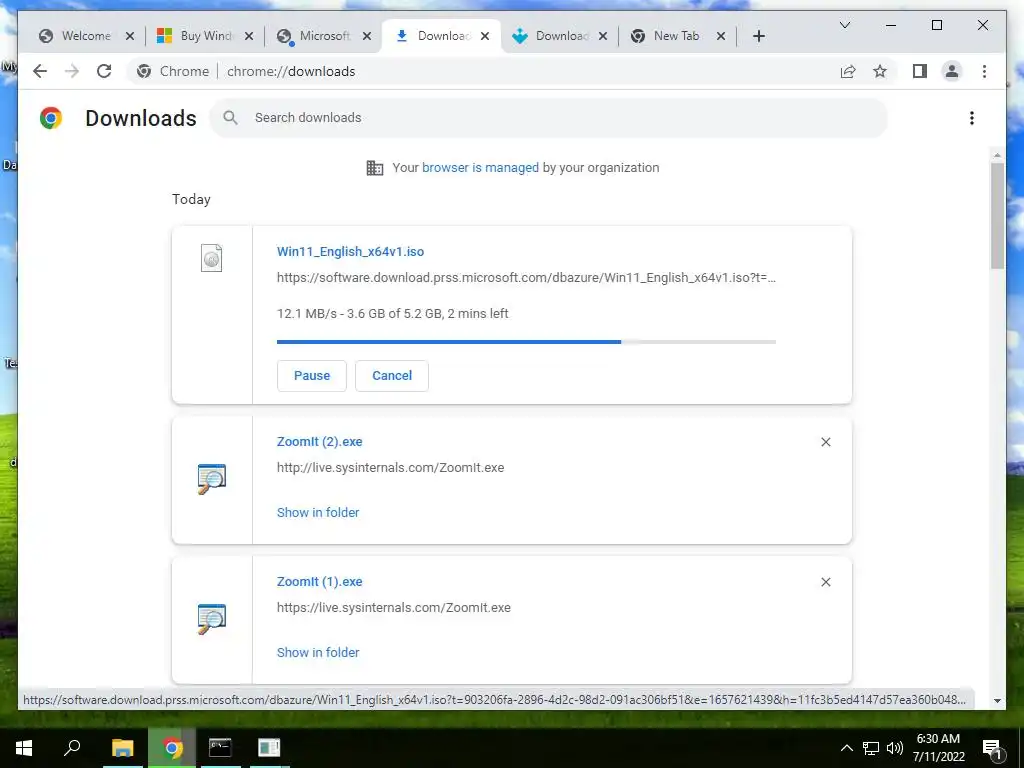Click the ZoomIt (1).exe file name link
The width and height of the screenshot is (1024, 768).
(319, 581)
